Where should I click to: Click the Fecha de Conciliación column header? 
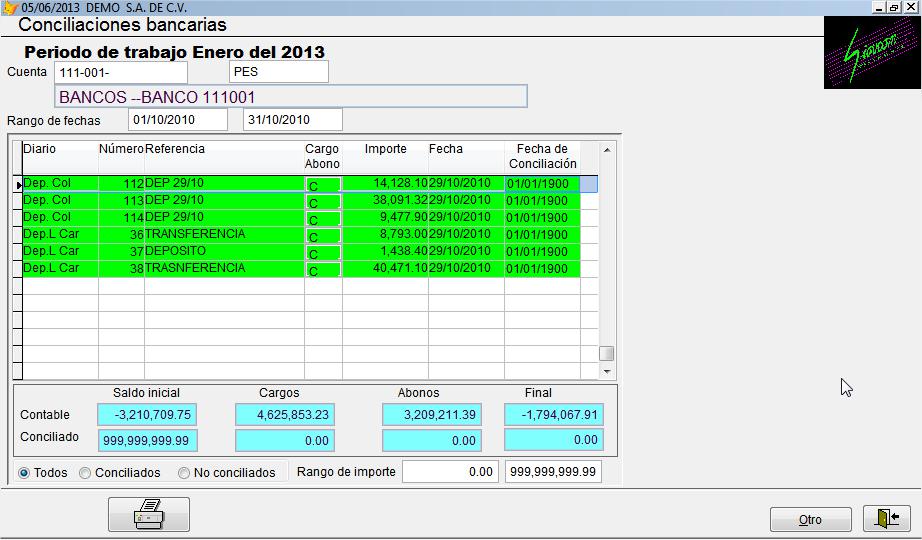[x=542, y=156]
